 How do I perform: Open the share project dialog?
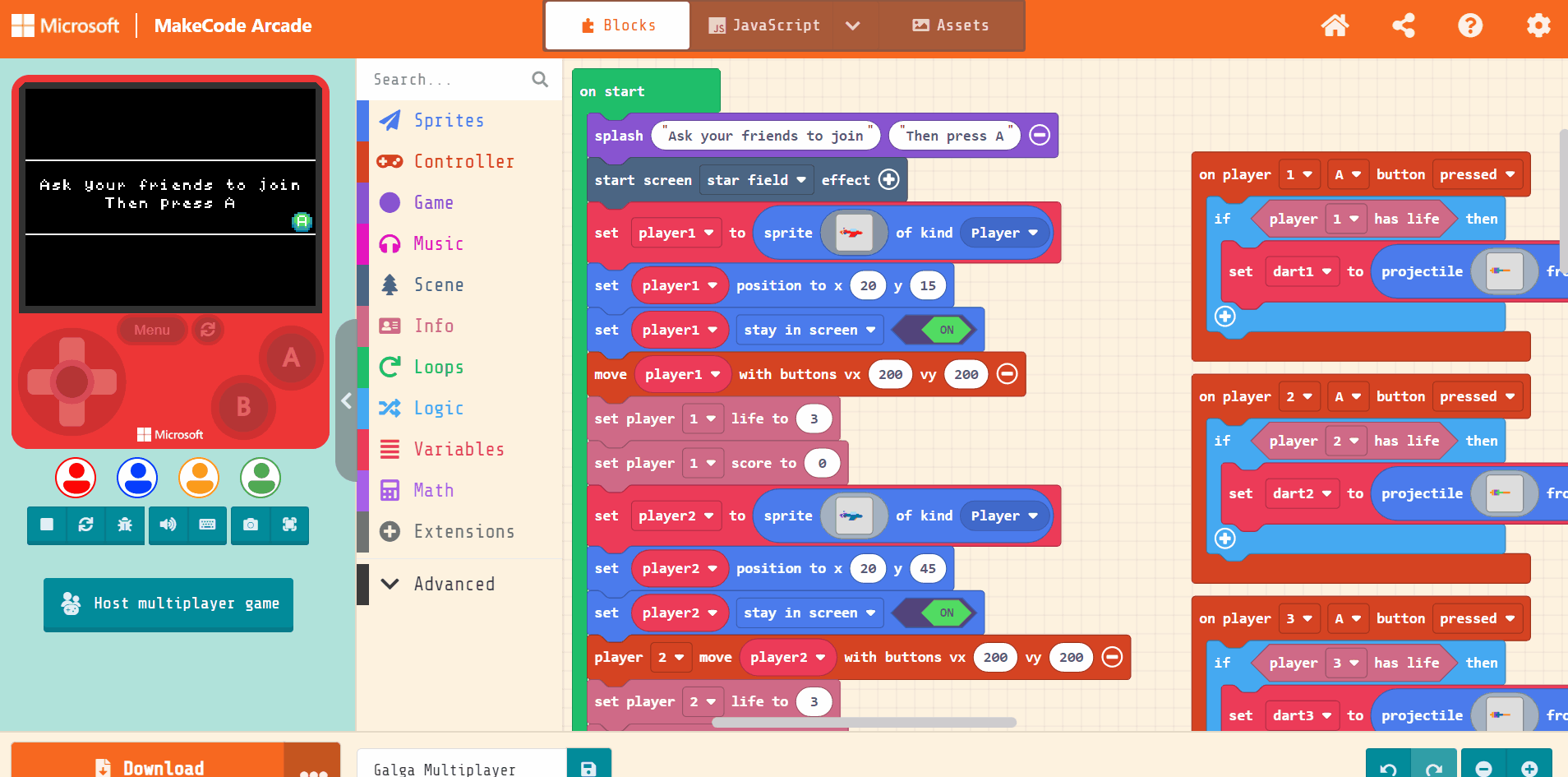click(1404, 25)
